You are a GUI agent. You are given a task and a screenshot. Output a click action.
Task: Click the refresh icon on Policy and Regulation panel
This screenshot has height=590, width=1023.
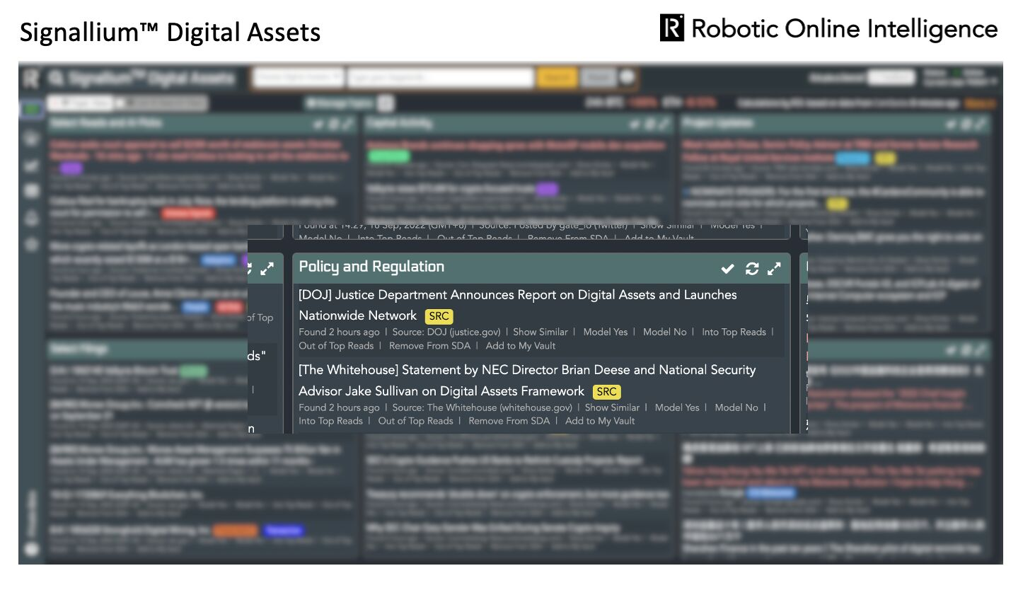[751, 269]
